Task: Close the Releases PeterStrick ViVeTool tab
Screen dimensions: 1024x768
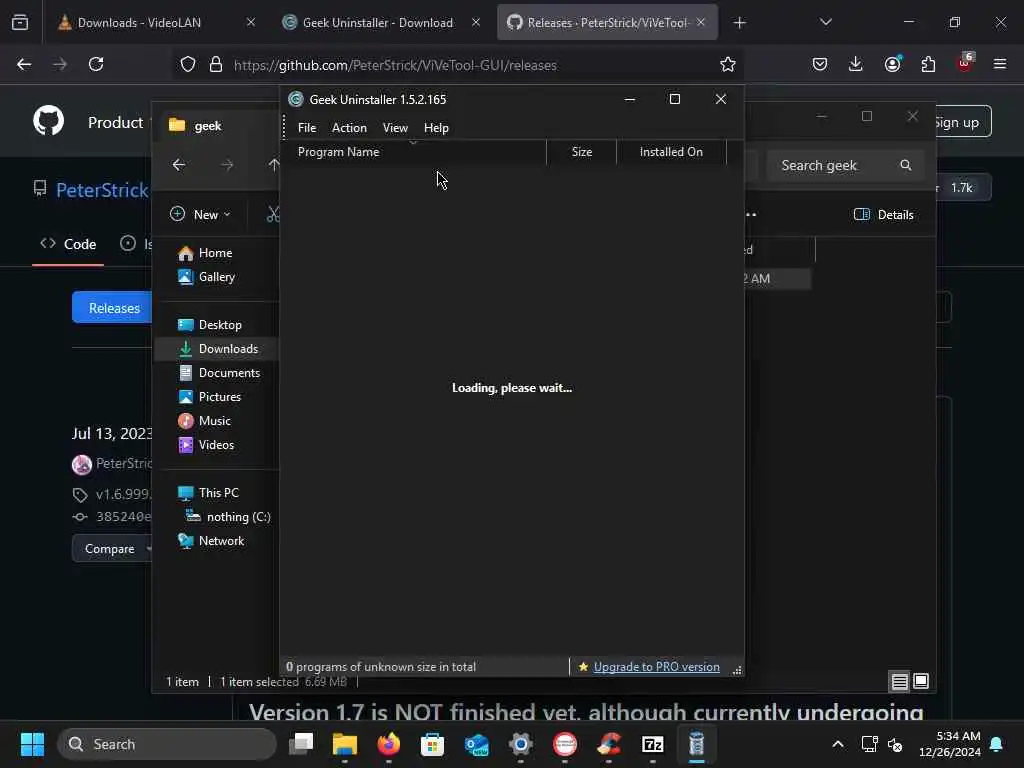Action: click(x=701, y=22)
